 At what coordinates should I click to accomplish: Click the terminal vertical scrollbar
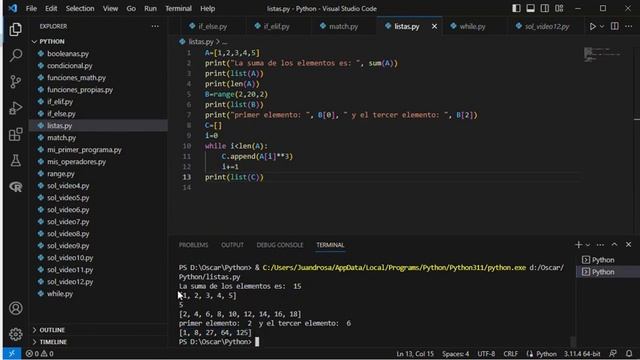pyautogui.click(x=573, y=342)
